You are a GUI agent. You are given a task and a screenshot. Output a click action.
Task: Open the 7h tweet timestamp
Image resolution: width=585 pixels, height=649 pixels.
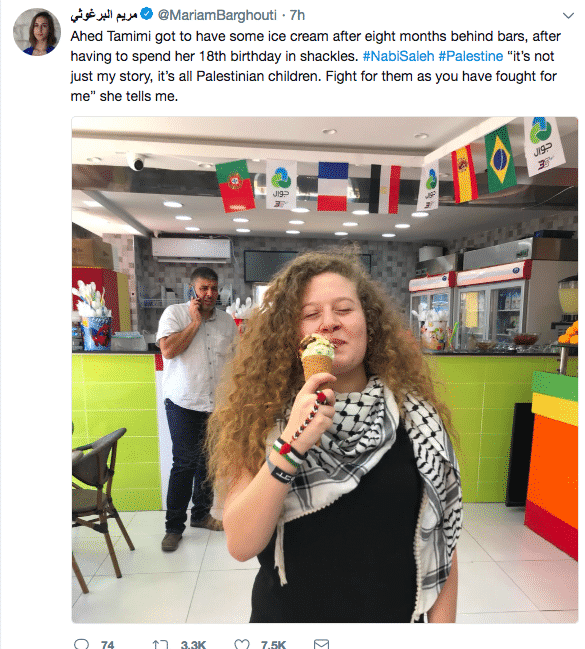[x=297, y=15]
